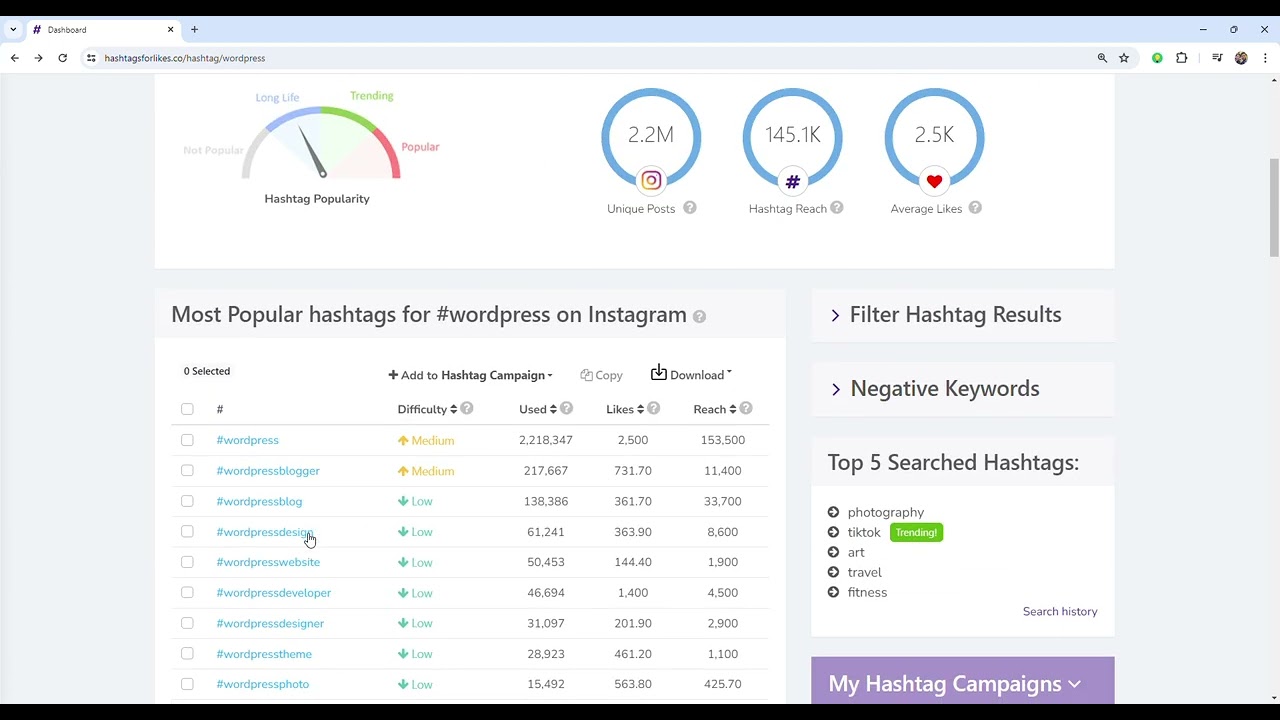Sort table by Likes arrows
Viewport: 1280px width, 720px height.
tap(640, 409)
